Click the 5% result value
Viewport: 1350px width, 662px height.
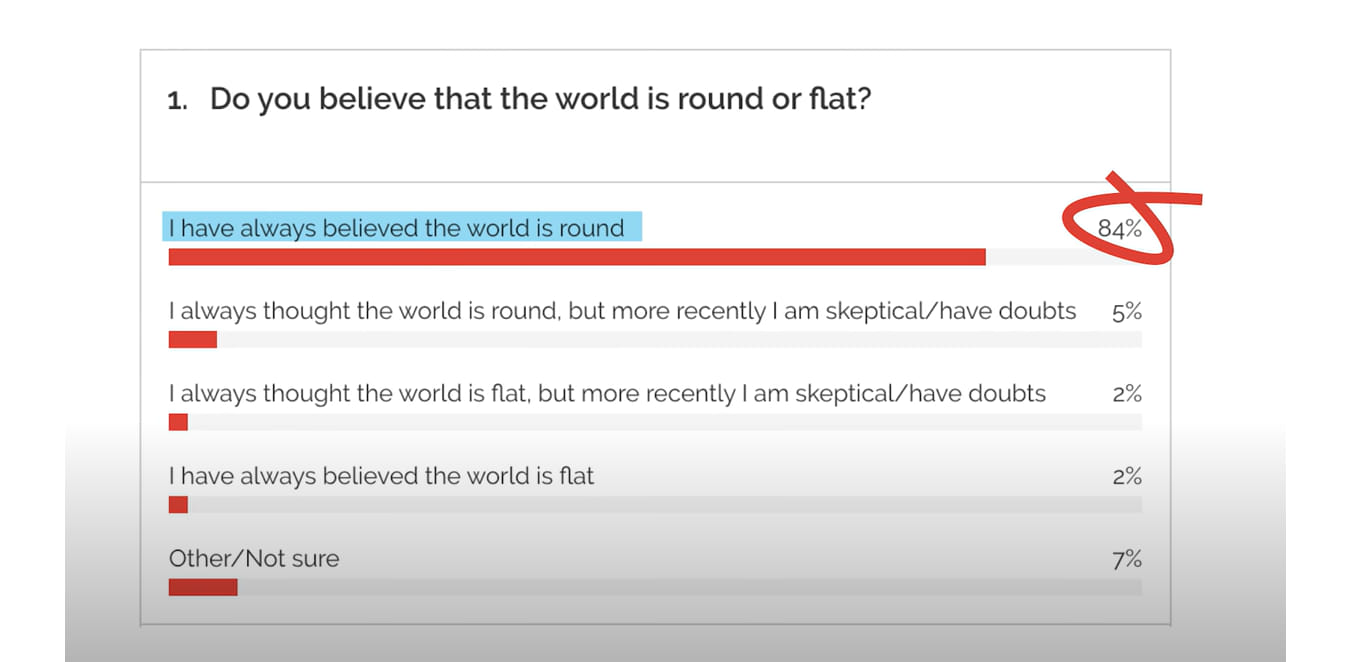pyautogui.click(x=1126, y=312)
